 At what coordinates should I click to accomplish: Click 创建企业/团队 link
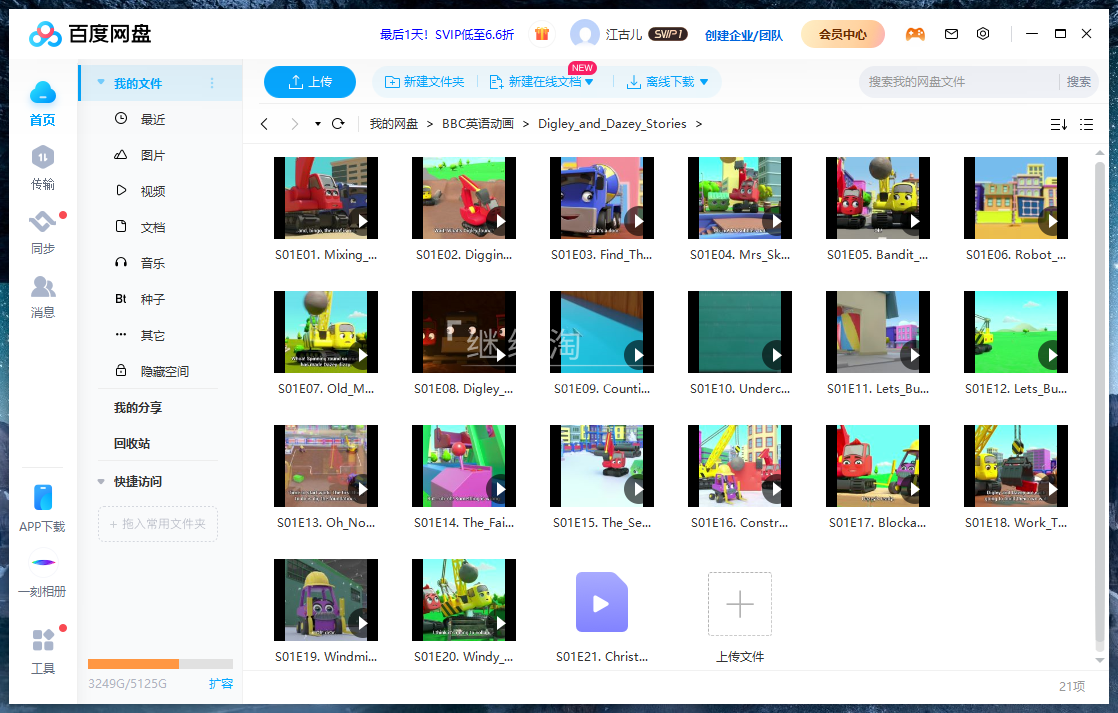click(x=744, y=35)
